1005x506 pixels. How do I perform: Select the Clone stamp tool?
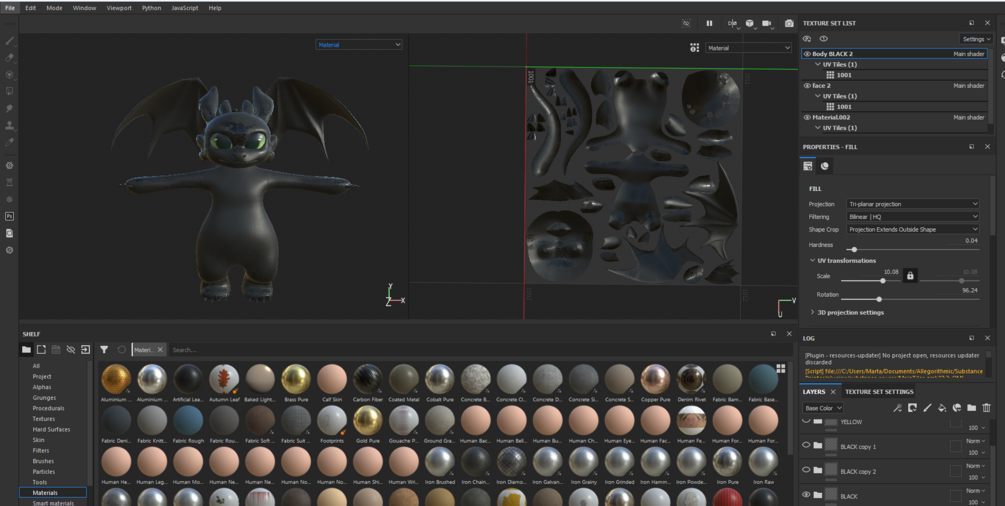pos(10,125)
